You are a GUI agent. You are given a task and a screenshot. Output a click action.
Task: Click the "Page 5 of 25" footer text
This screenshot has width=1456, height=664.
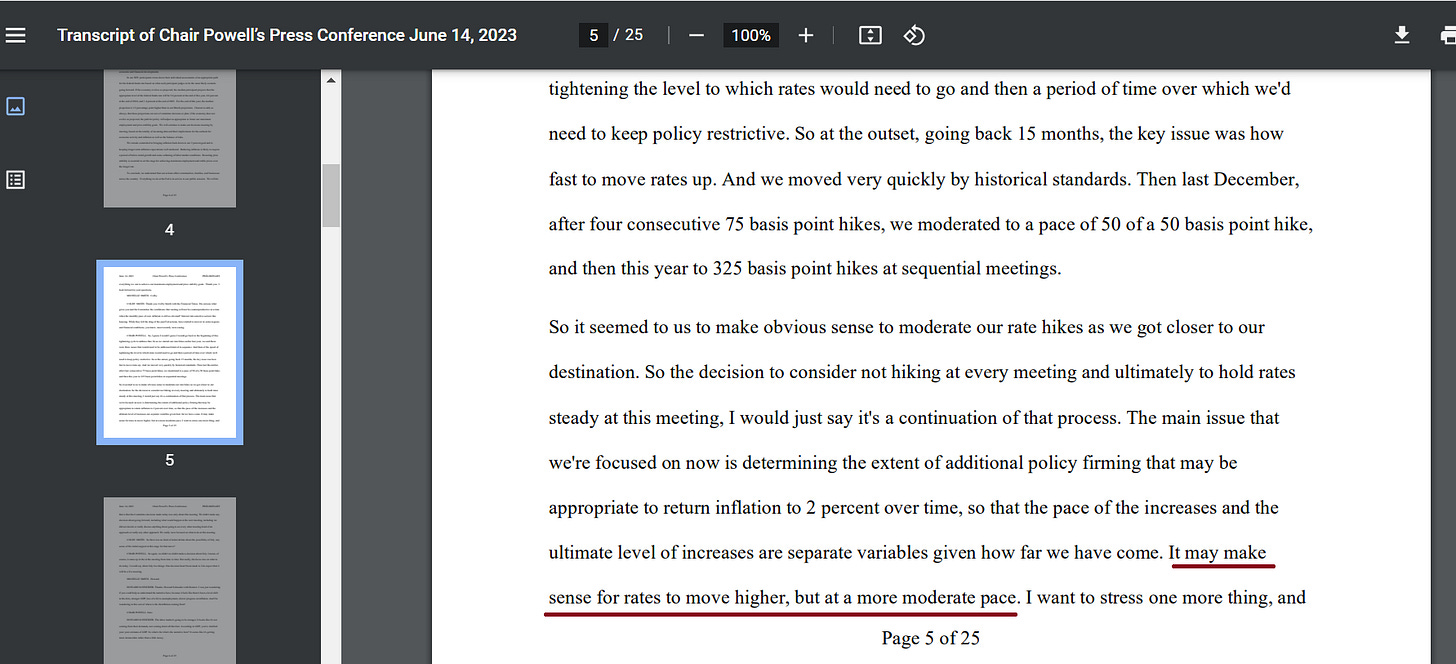click(930, 638)
